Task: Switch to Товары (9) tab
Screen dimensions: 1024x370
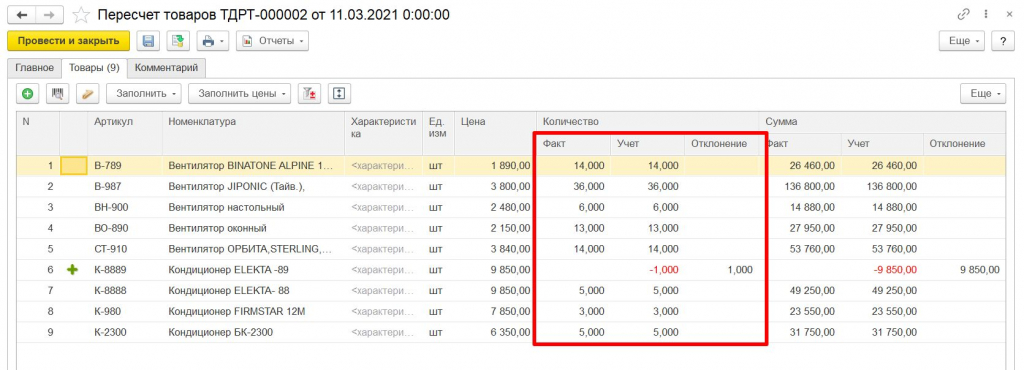Action: (x=95, y=67)
